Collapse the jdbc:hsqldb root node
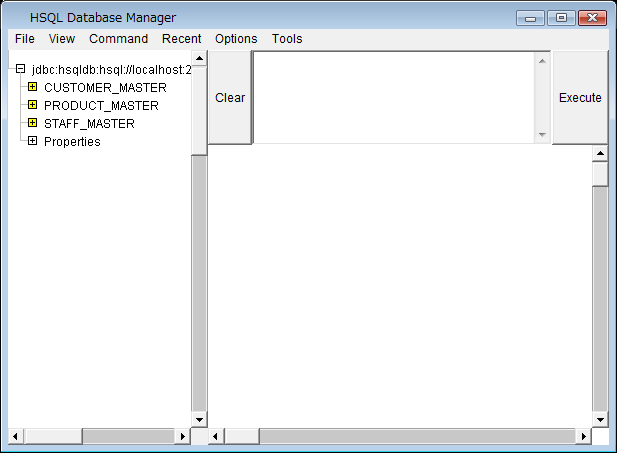This screenshot has width=617, height=453. pyautogui.click(x=20, y=69)
